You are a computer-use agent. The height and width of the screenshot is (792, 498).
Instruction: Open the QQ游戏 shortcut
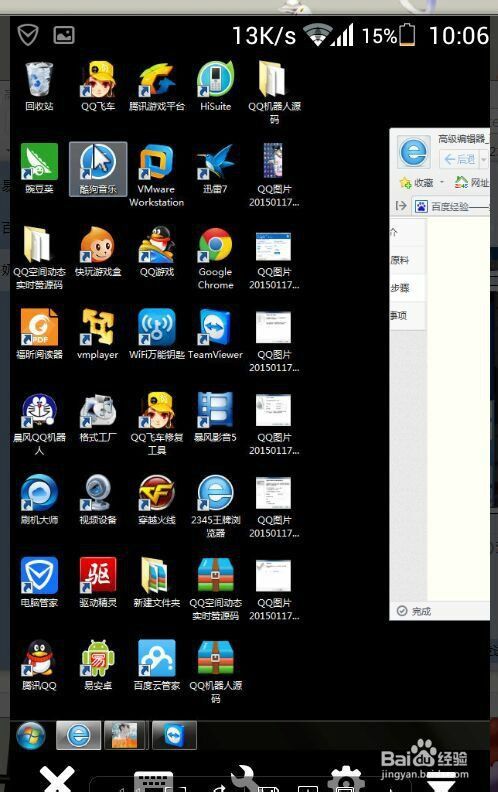click(x=157, y=252)
